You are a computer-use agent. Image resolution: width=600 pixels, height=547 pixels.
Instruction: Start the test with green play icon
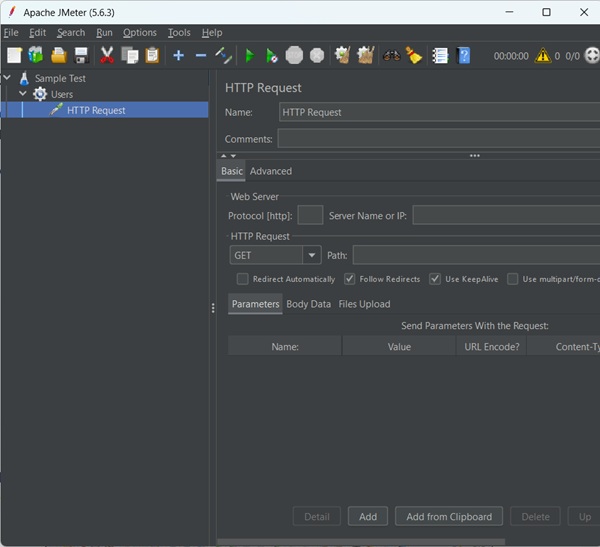pos(249,56)
